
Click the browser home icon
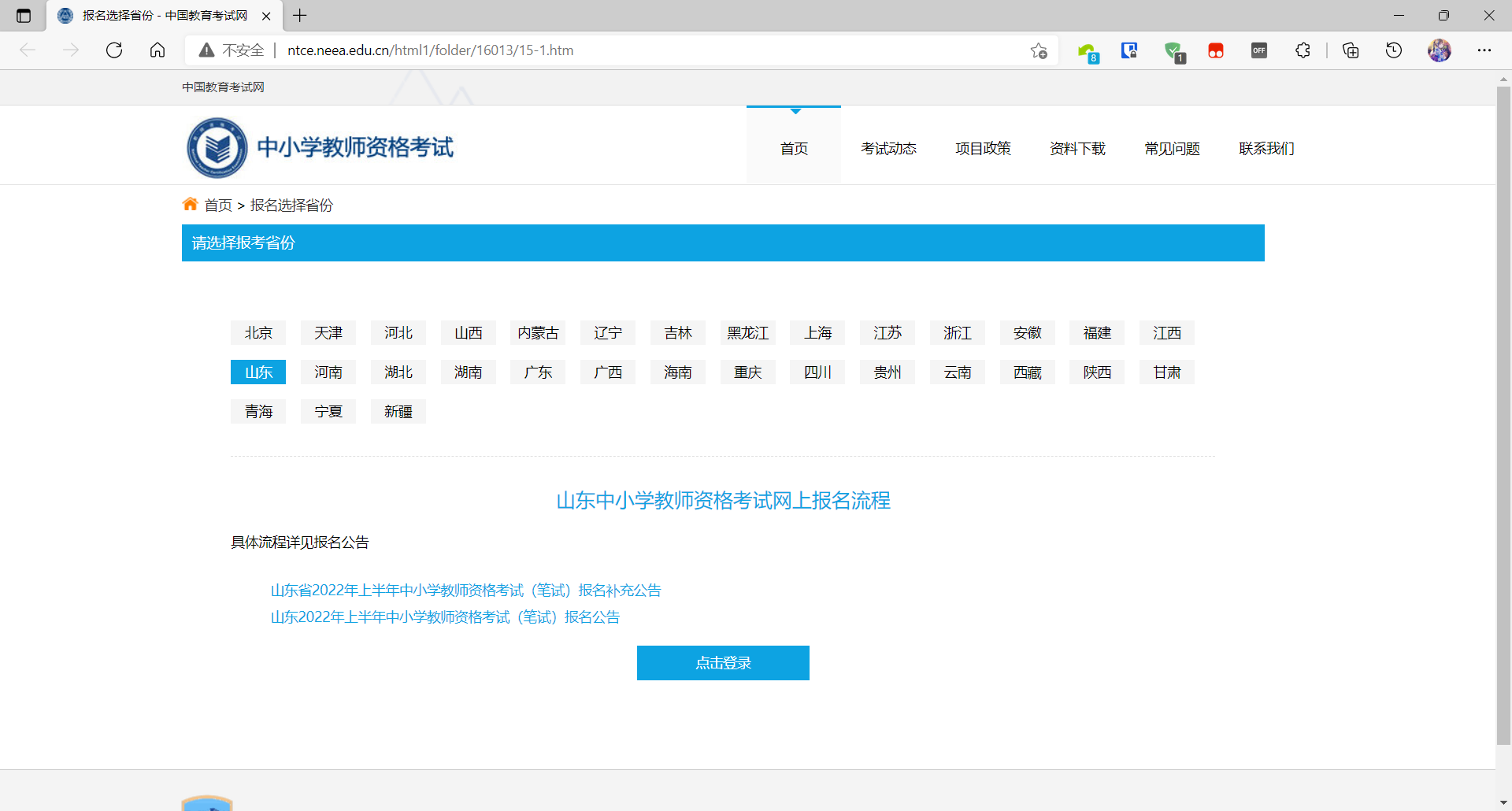(x=157, y=50)
